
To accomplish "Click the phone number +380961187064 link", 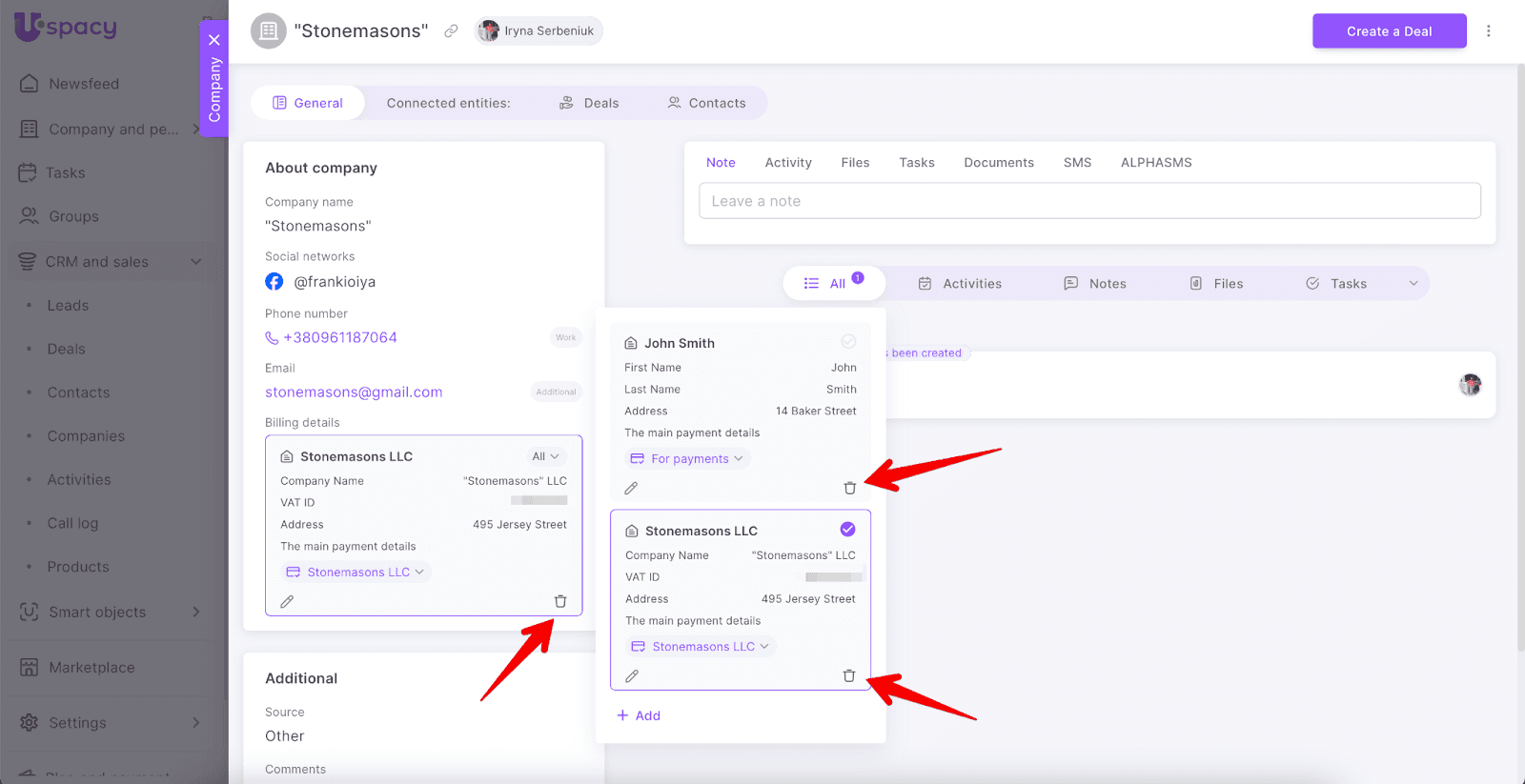I will [339, 338].
